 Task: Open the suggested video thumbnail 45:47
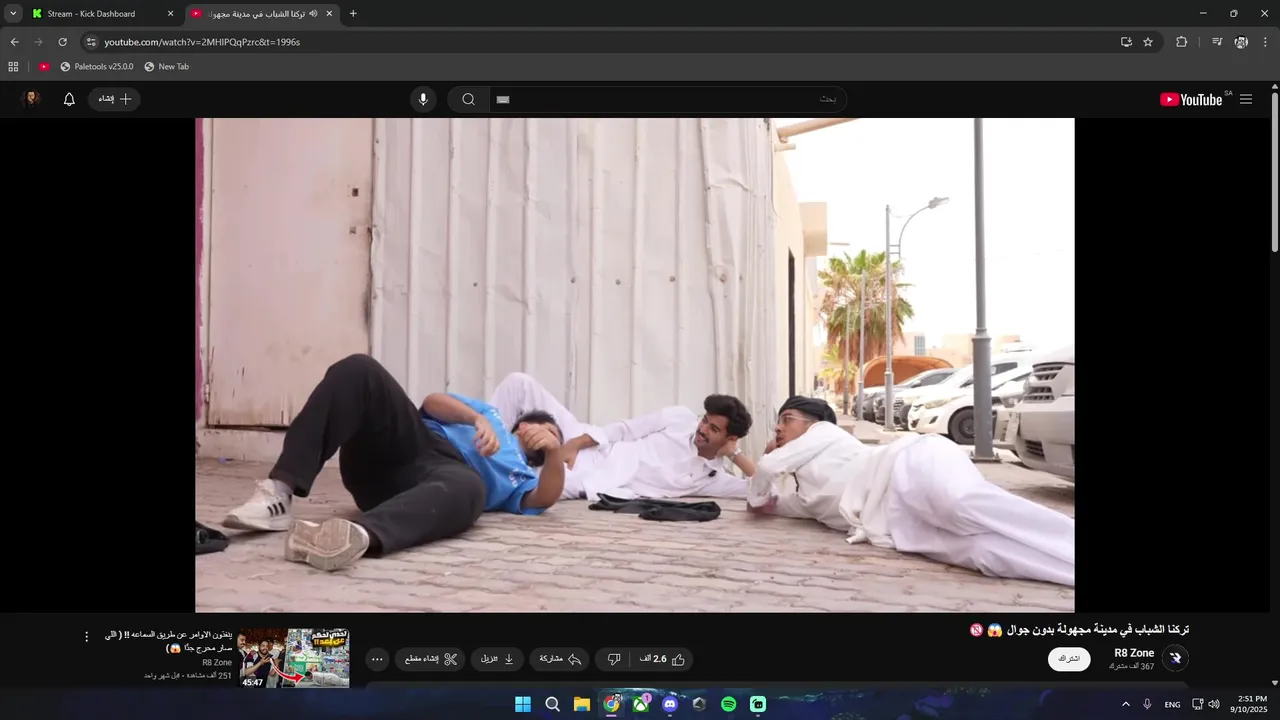tap(294, 658)
